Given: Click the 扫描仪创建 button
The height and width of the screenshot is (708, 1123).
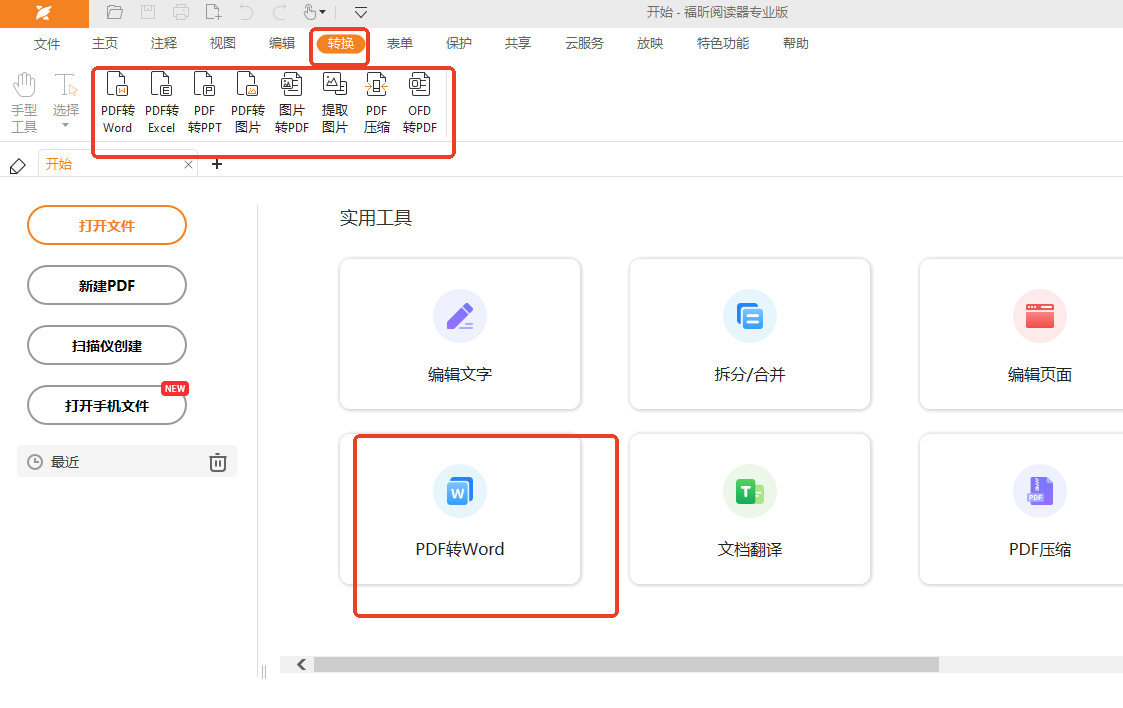Looking at the screenshot, I should (x=107, y=346).
